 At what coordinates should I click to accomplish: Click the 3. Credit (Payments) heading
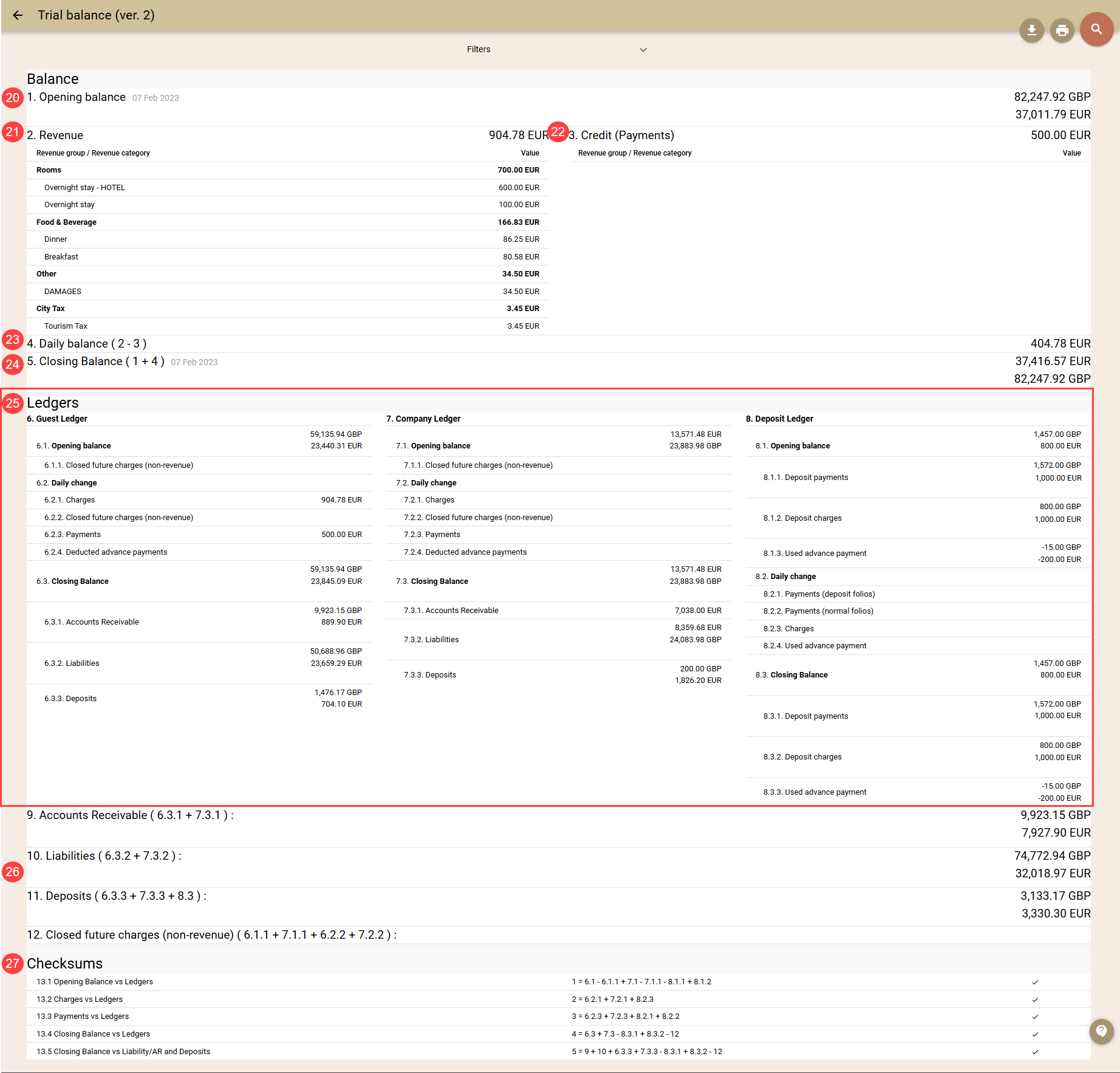click(x=621, y=135)
